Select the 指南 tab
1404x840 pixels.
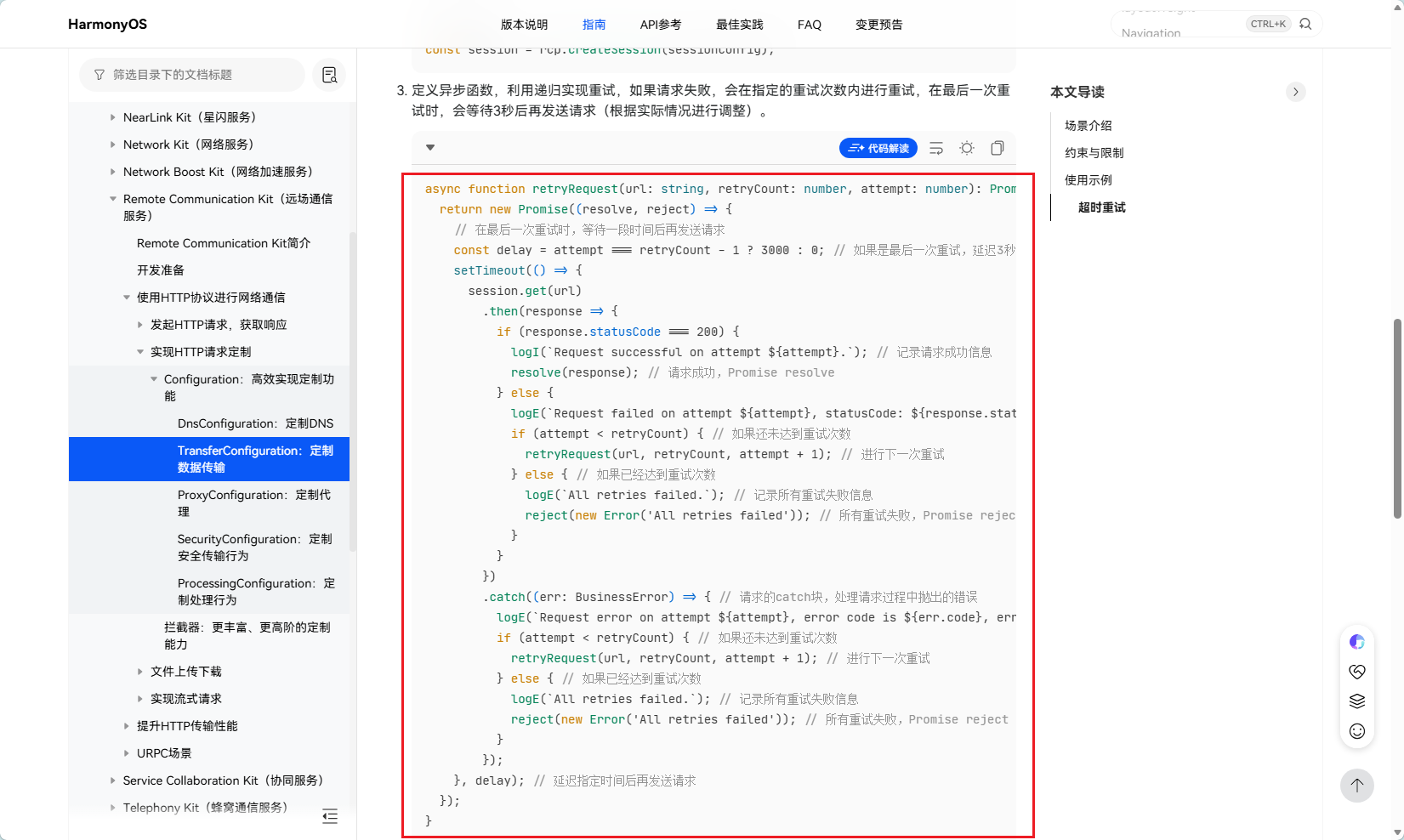[594, 25]
